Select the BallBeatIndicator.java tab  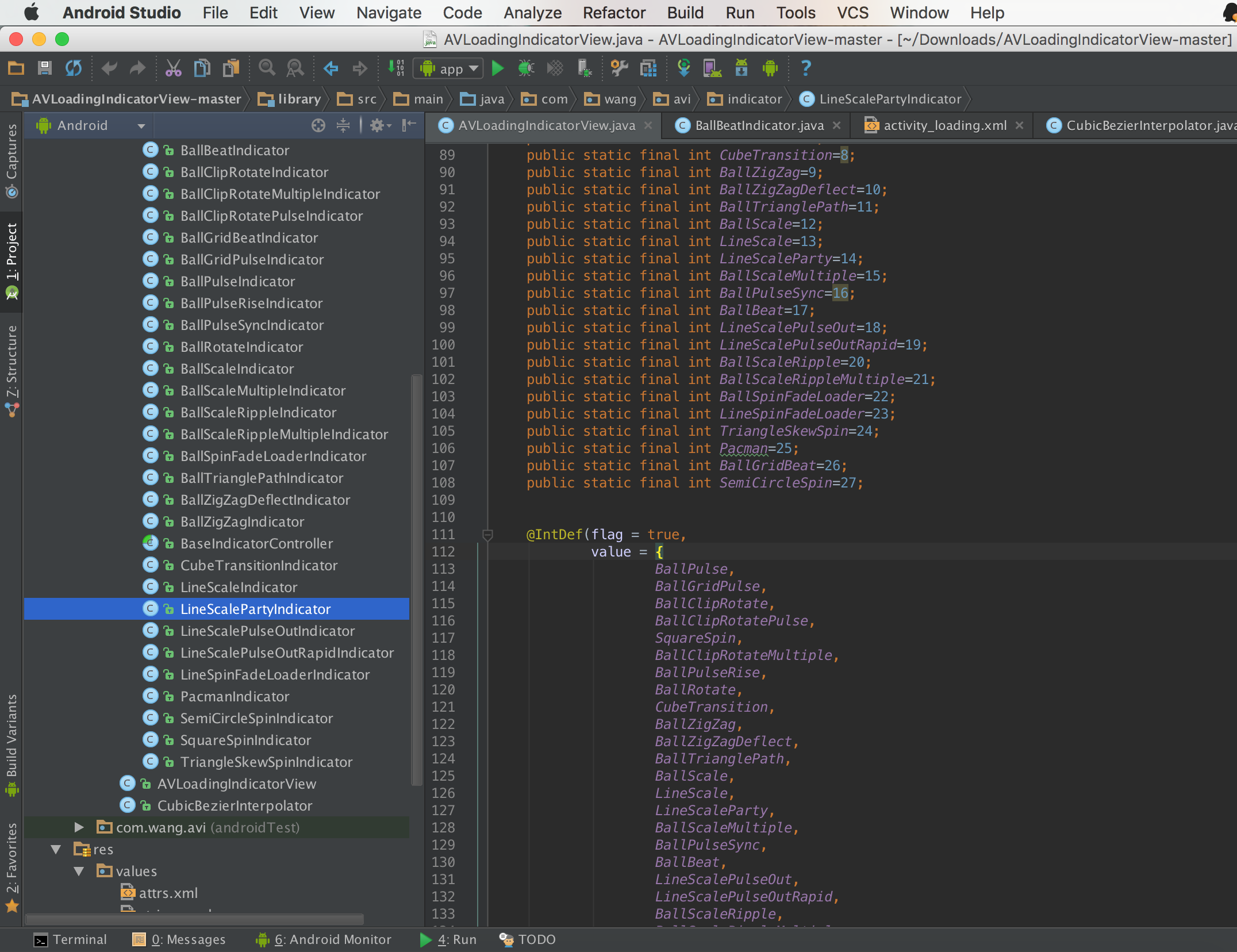pyautogui.click(x=755, y=125)
